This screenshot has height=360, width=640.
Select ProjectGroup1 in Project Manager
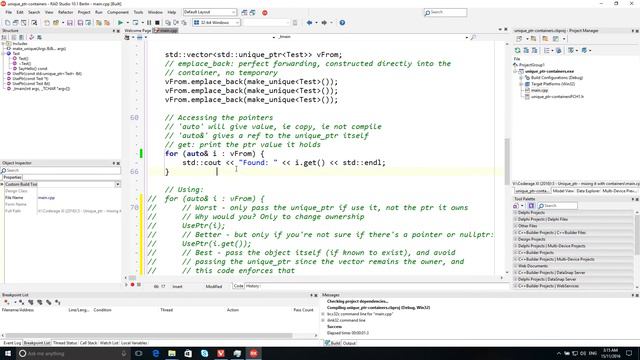(x=531, y=65)
